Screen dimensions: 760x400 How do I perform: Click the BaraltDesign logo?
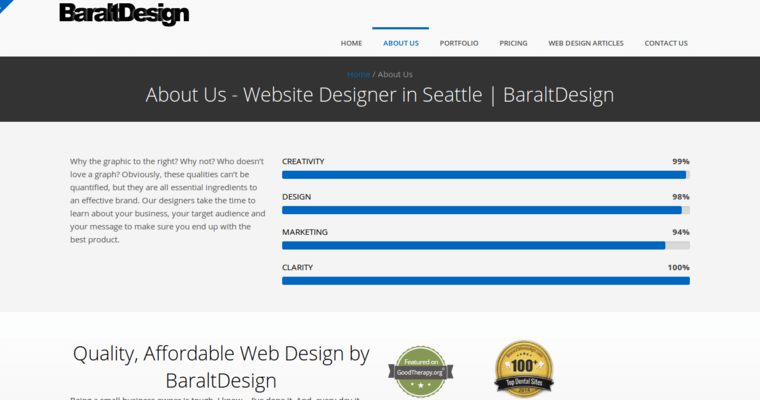(x=124, y=14)
